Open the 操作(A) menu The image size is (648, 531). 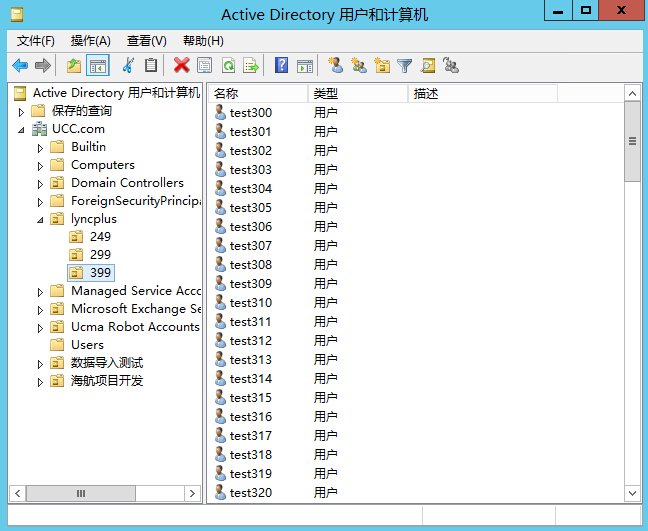[x=91, y=41]
